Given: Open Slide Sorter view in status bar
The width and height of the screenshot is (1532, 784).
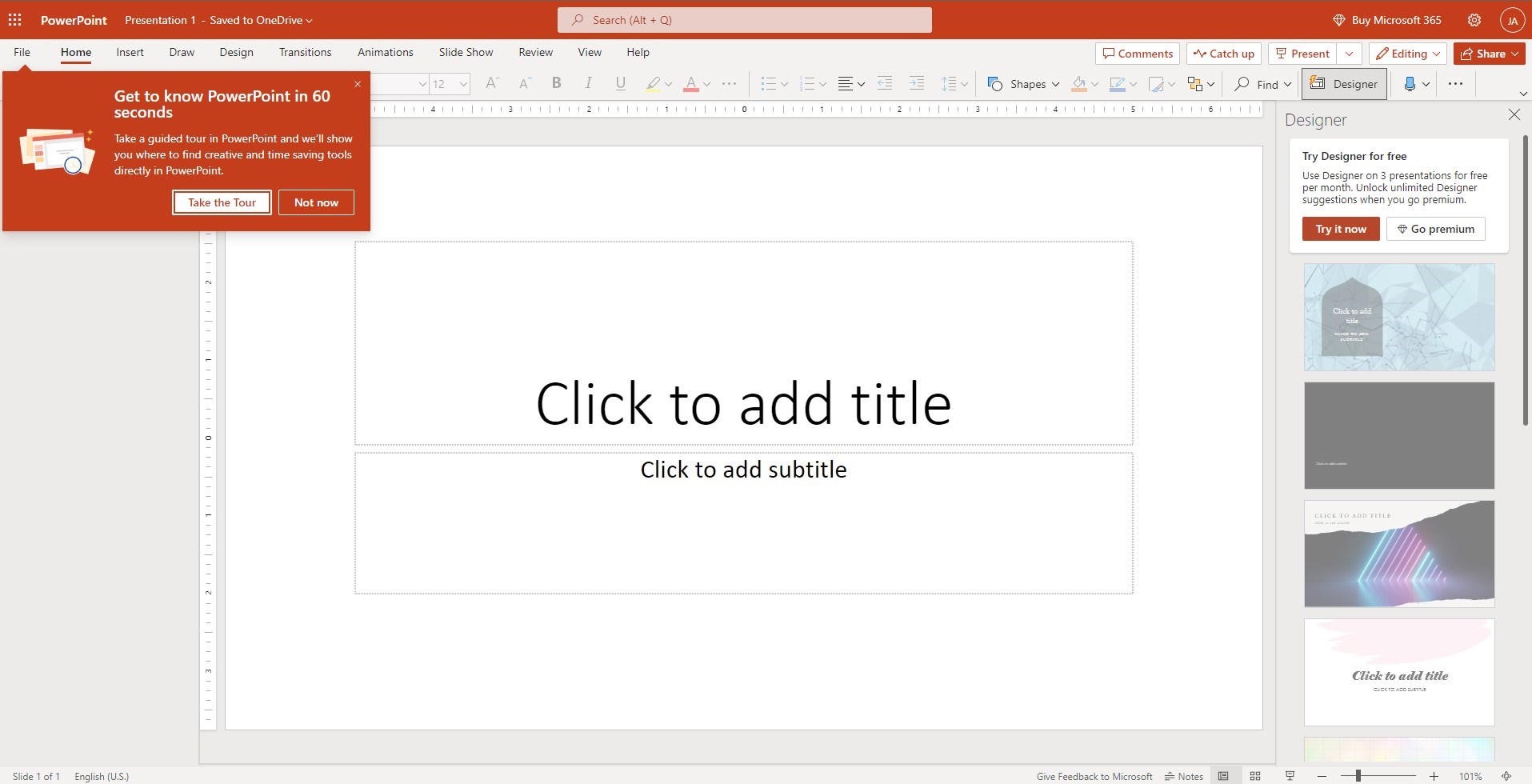Looking at the screenshot, I should click(x=1255, y=776).
